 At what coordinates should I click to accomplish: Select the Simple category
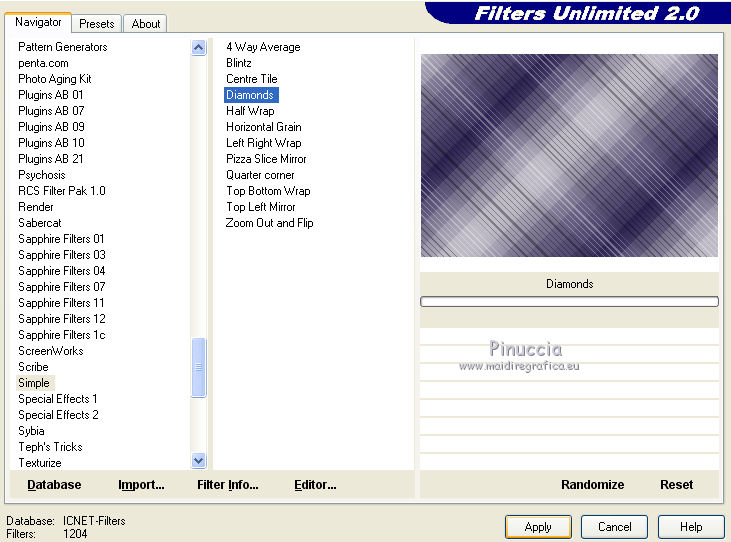point(34,383)
